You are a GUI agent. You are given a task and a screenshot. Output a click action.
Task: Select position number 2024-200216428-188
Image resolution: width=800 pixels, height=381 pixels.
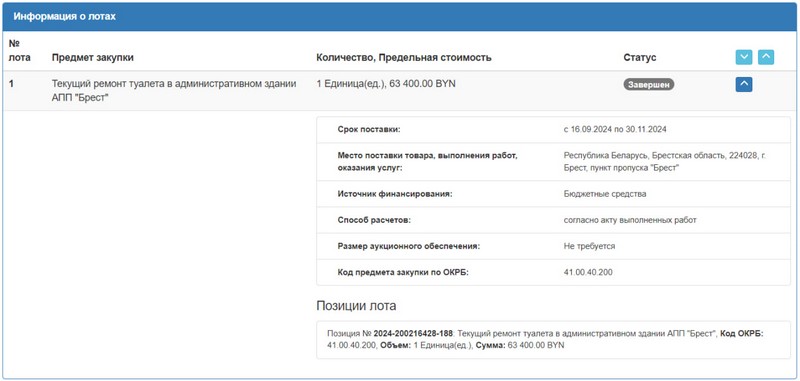point(413,334)
